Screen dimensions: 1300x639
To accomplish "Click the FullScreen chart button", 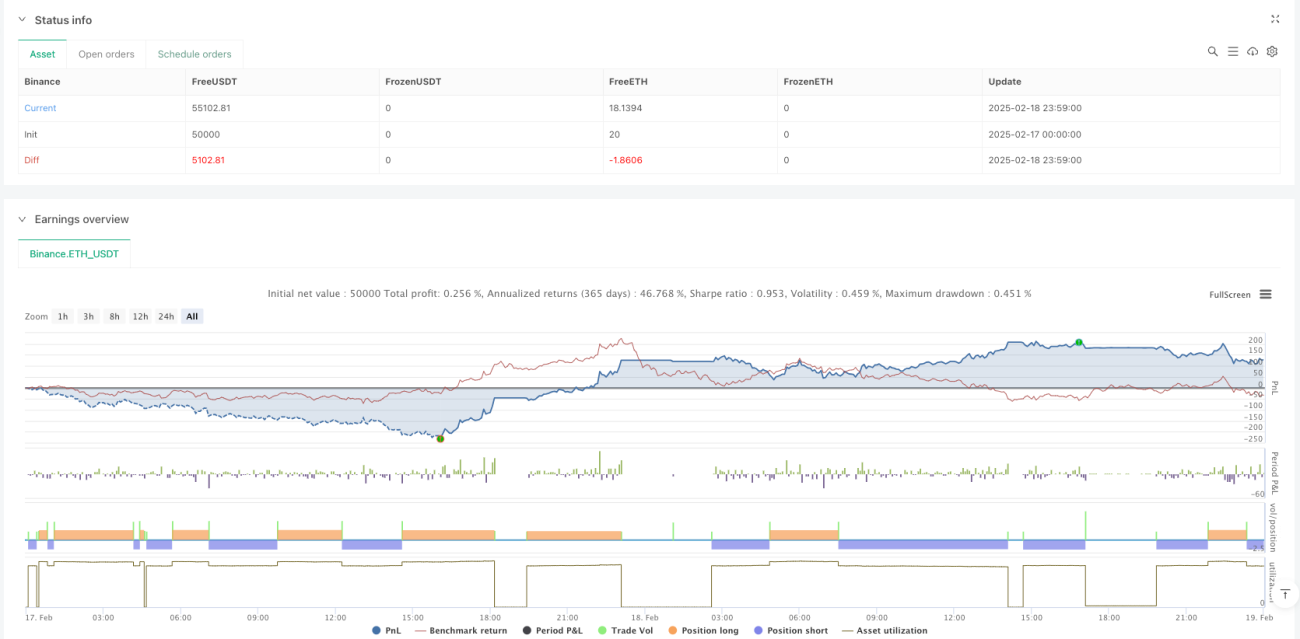I will click(1230, 295).
